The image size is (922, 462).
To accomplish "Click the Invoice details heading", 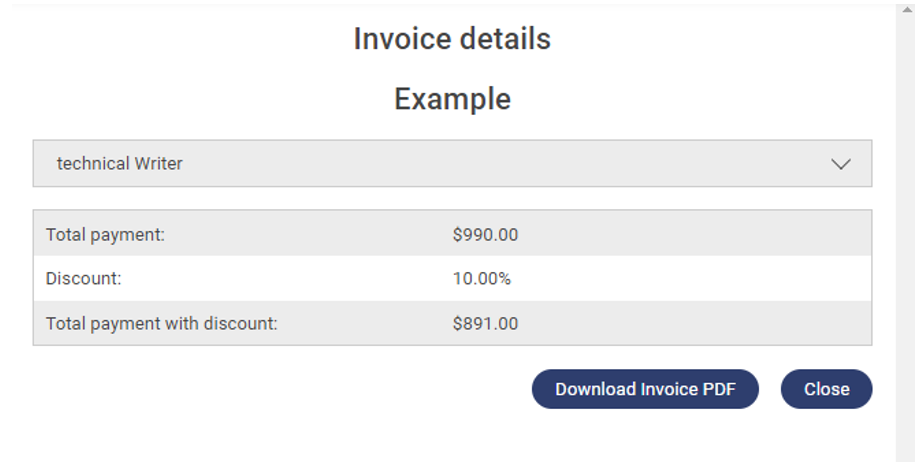I will click(x=452, y=39).
